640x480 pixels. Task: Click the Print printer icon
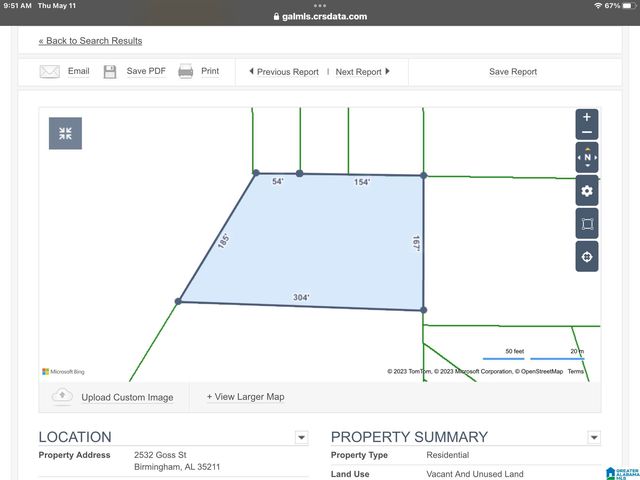tap(186, 72)
